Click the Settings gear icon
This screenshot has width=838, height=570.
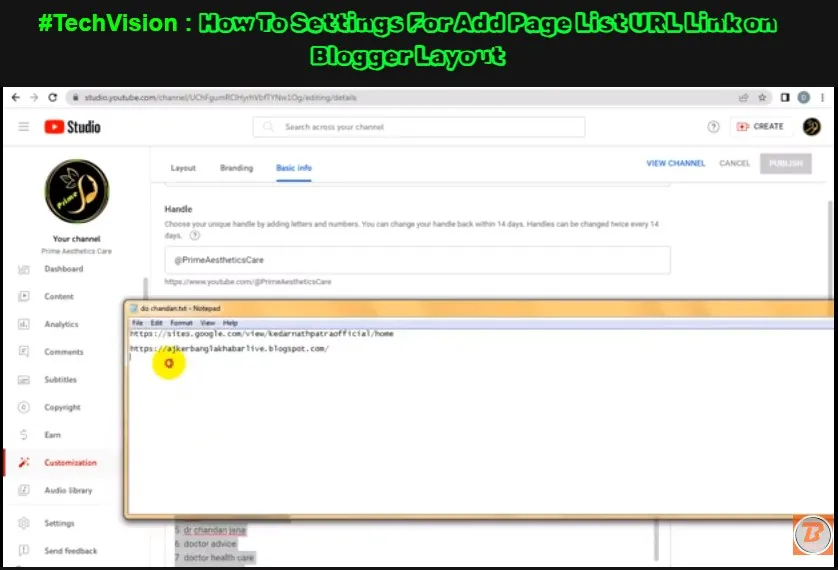coord(24,523)
